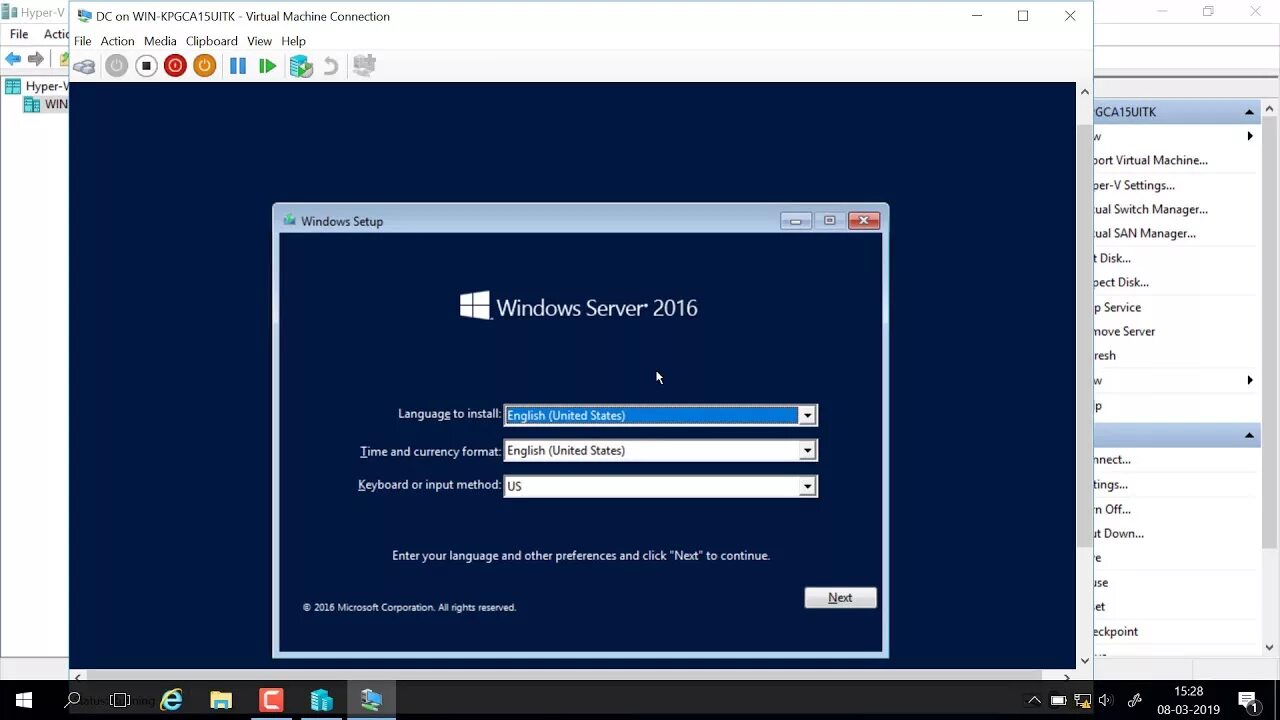1280x720 pixels.
Task: Click Checkpoint in VM actions
Action: [1116, 631]
